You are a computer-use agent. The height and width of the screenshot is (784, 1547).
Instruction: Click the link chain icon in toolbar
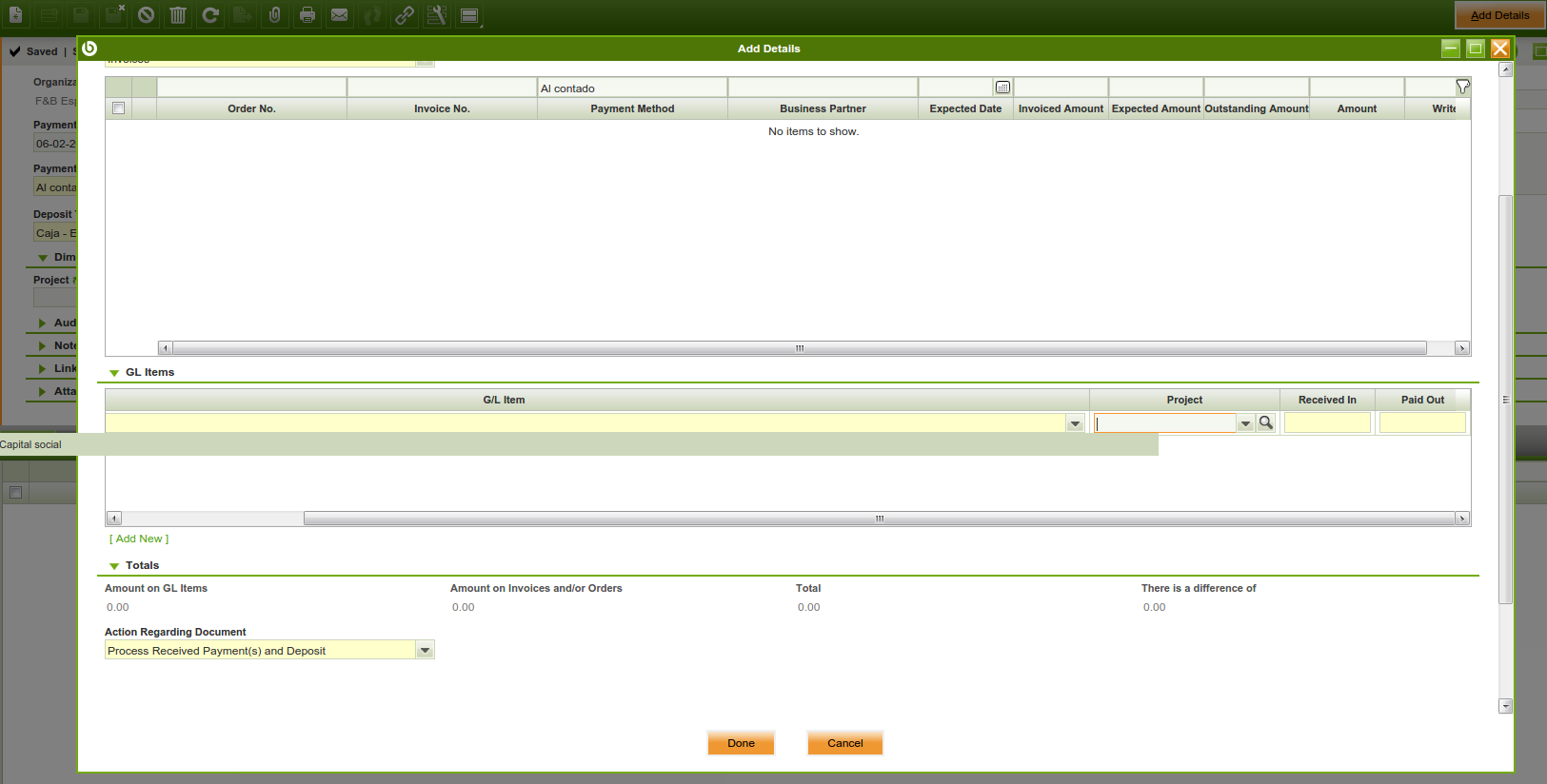405,15
